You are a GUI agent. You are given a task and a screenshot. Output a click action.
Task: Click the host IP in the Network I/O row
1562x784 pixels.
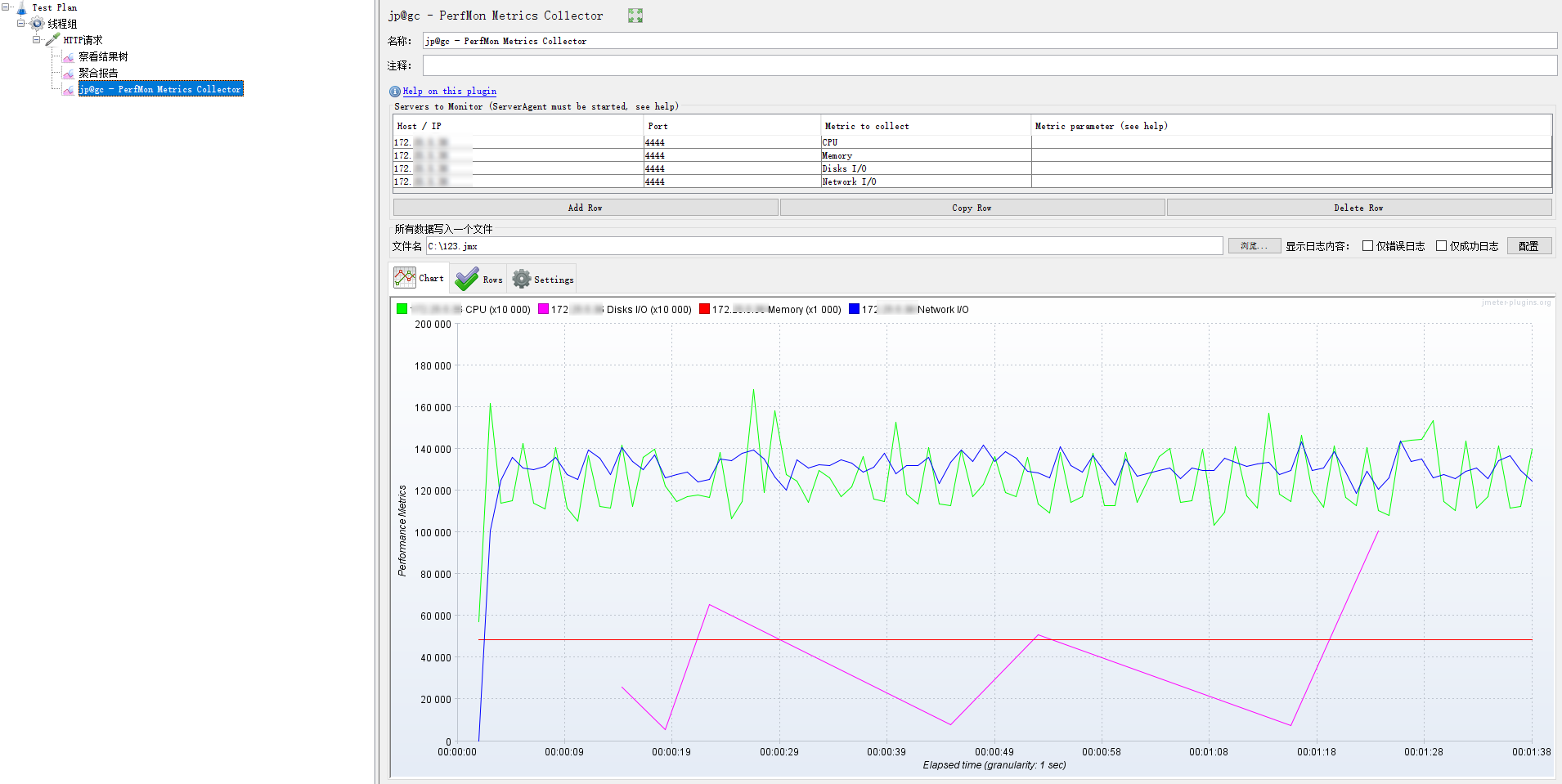click(518, 181)
